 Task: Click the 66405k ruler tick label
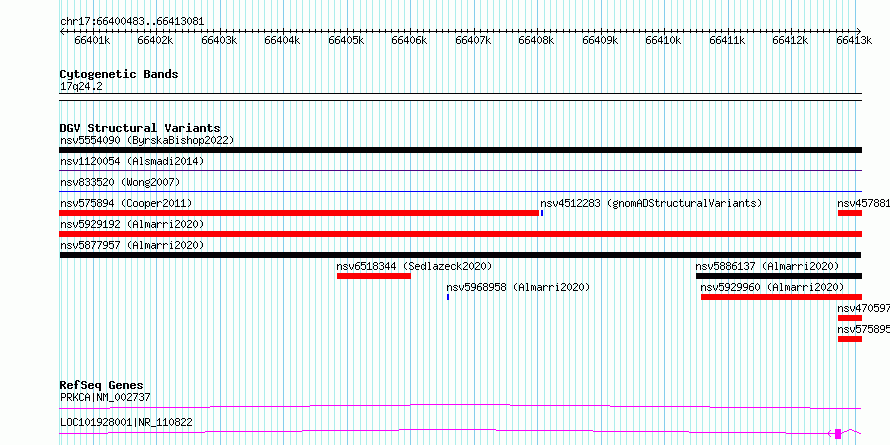[x=346, y=40]
